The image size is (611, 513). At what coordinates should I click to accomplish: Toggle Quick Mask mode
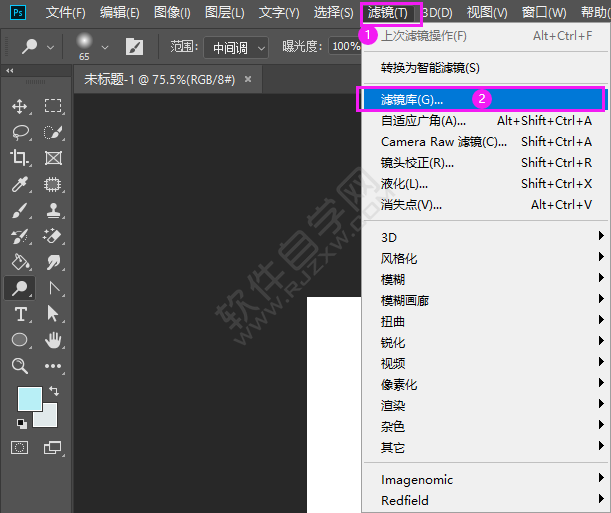click(x=19, y=448)
